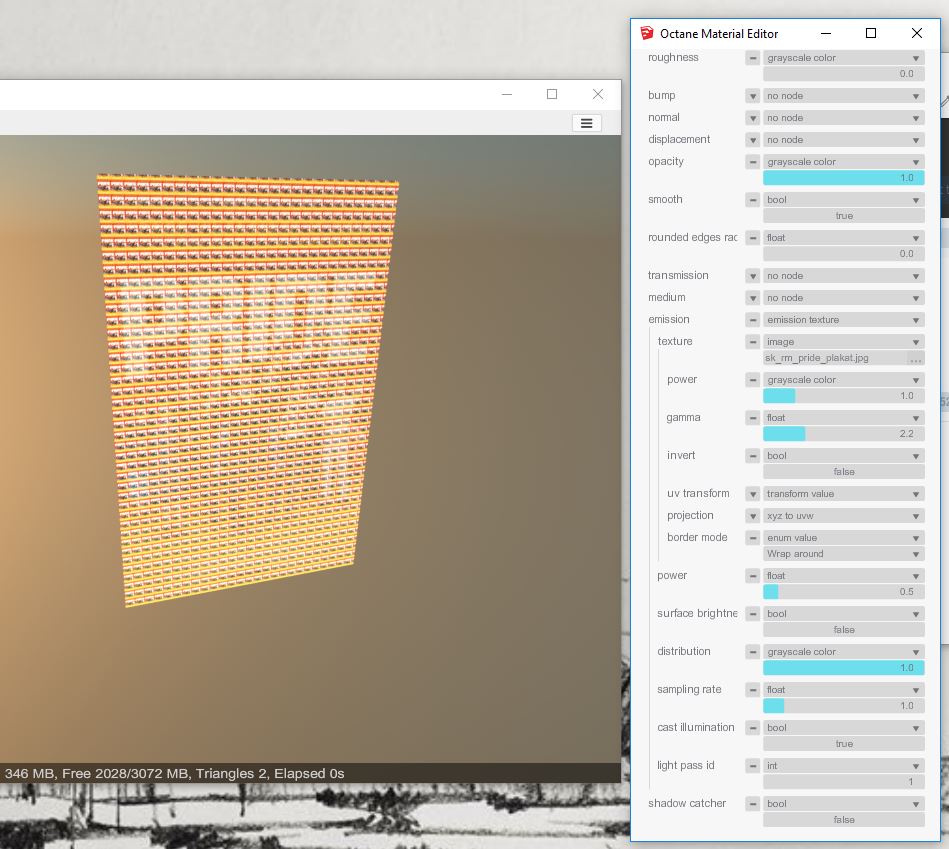Open the hamburger menu in the render window

tap(586, 123)
